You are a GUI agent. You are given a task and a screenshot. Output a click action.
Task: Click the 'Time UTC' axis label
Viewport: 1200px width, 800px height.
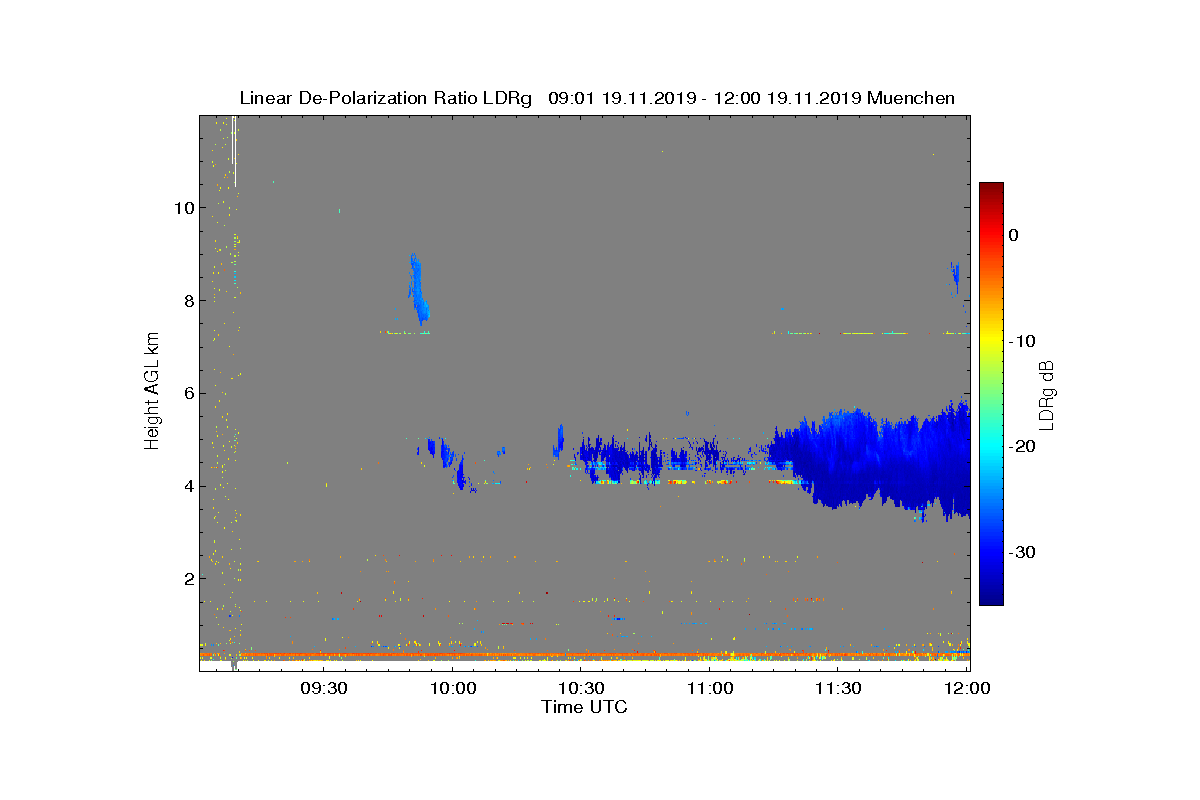585,707
